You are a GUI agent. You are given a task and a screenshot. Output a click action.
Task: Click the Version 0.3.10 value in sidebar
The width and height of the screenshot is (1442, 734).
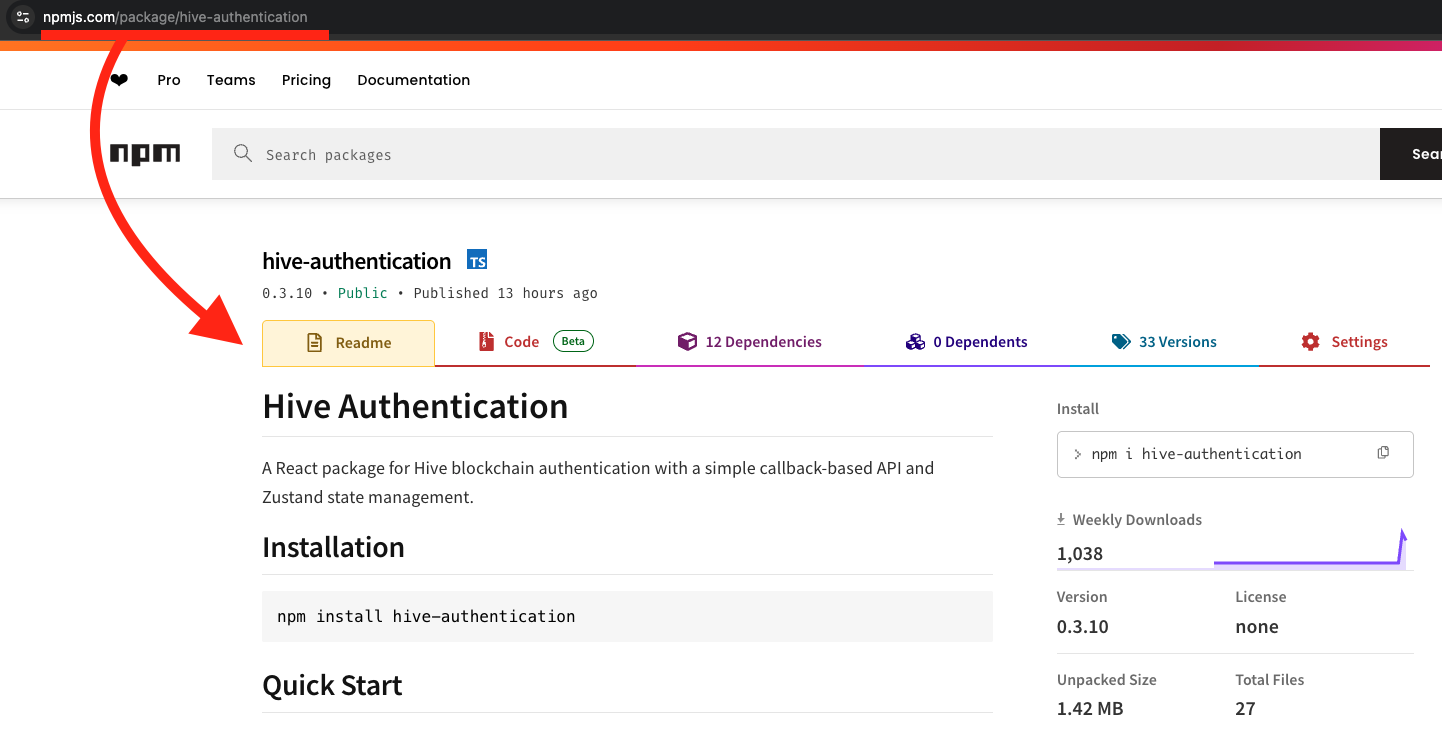pos(1083,627)
